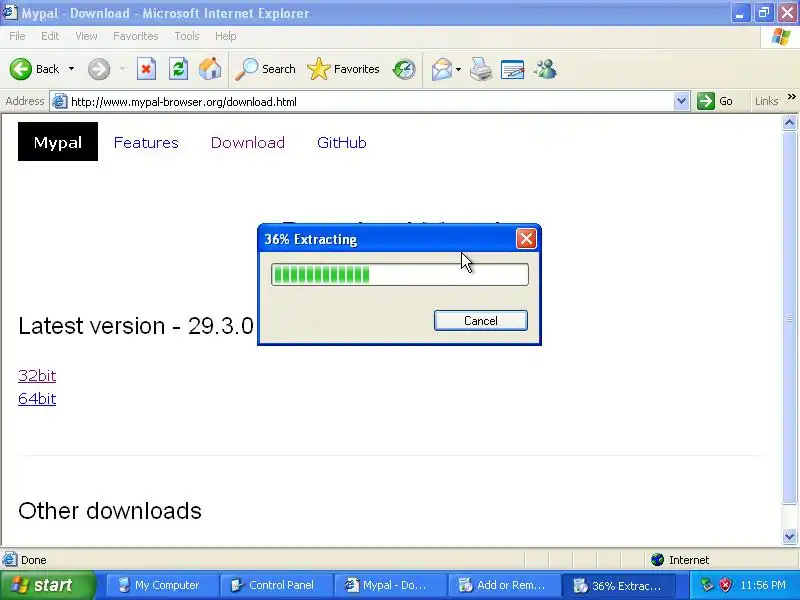
Task: Click the Safely Remove Hardware tray icon
Action: pyautogui.click(x=707, y=585)
